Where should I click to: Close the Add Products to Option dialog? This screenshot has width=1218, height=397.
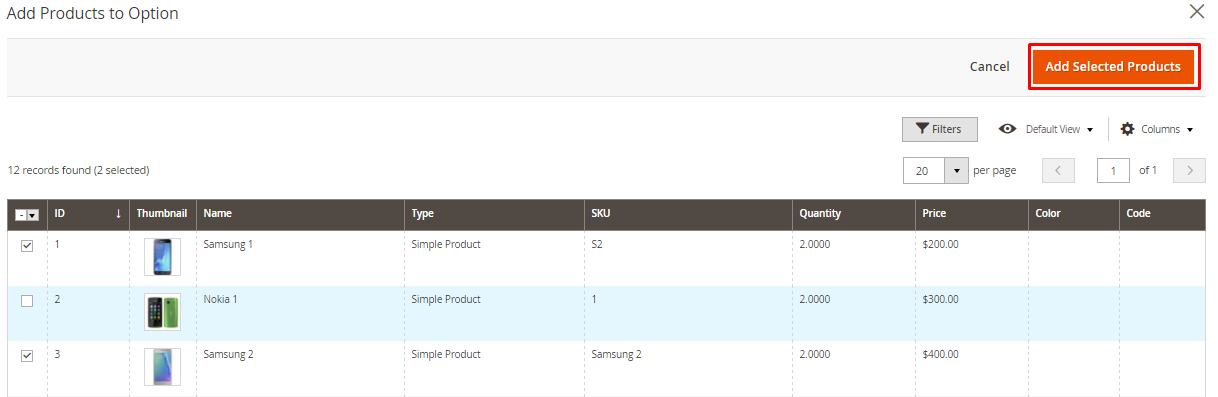tap(1196, 12)
